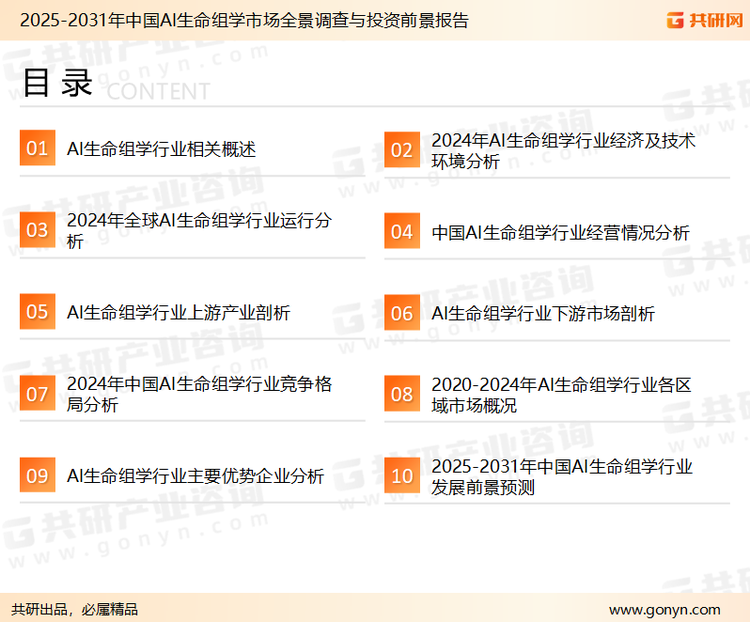The width and height of the screenshot is (750, 622).
Task: Select chapter AI生命组学行业相关概述
Action: tap(161, 149)
